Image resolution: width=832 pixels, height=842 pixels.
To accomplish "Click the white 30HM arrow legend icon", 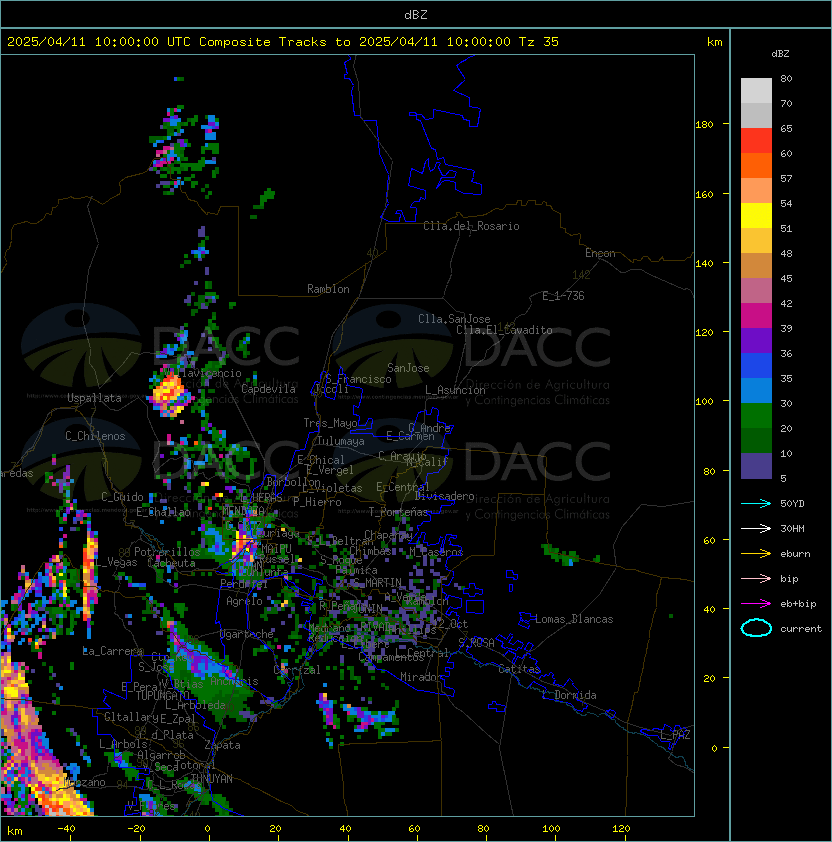I will point(756,528).
